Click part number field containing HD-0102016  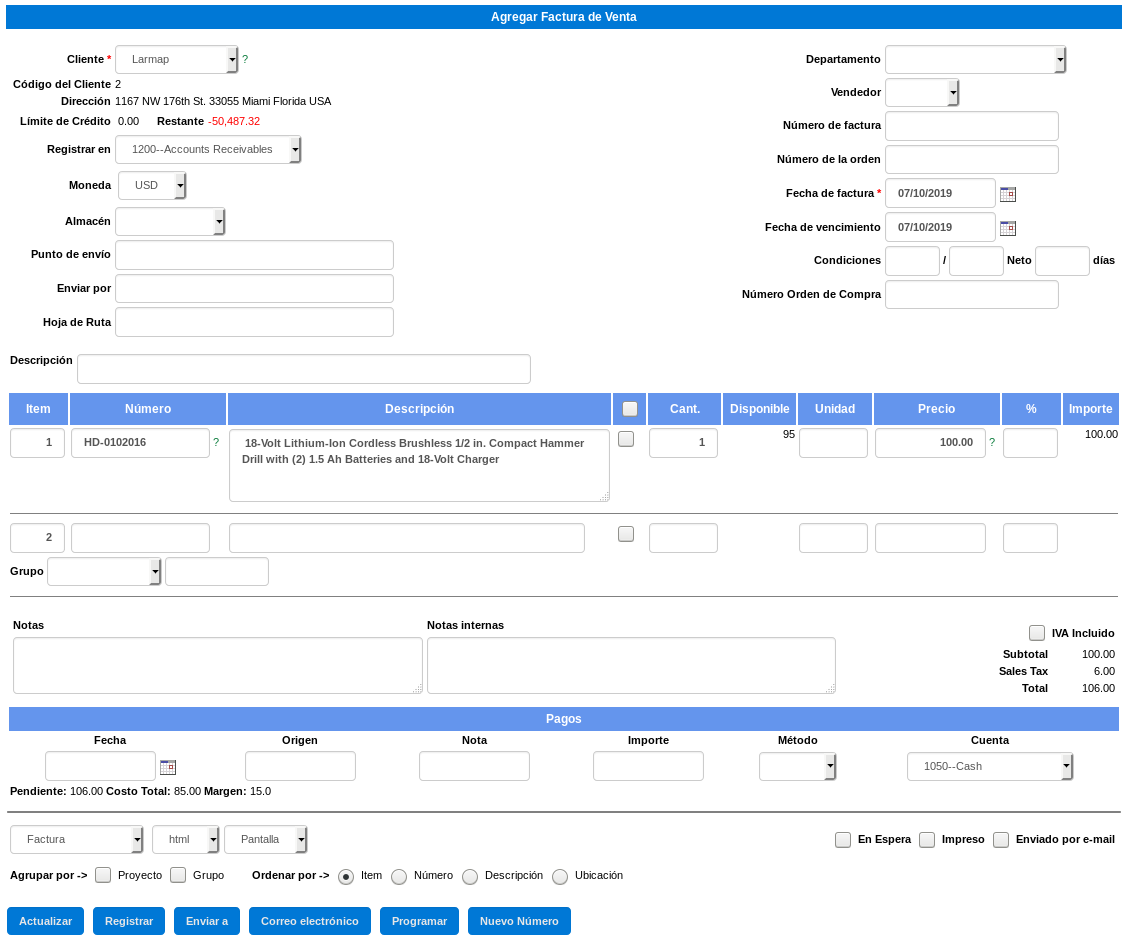coord(140,443)
